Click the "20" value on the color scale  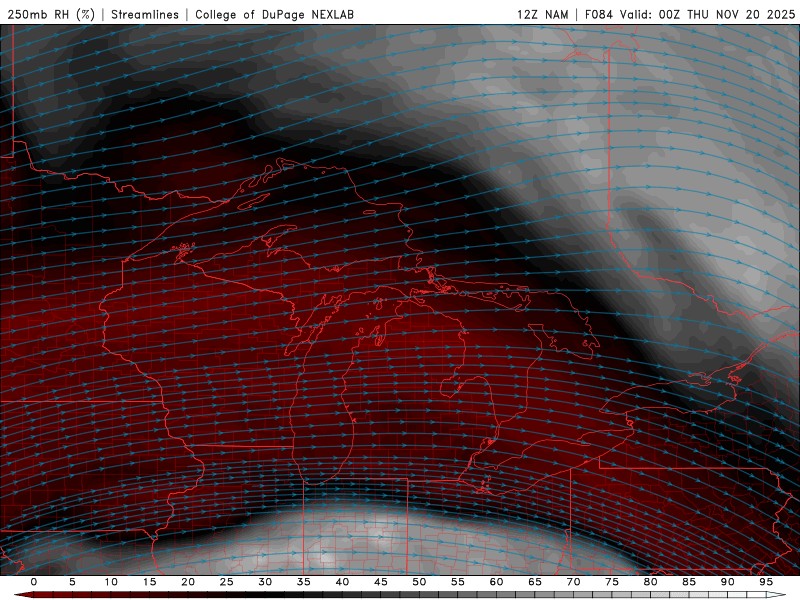(x=188, y=582)
